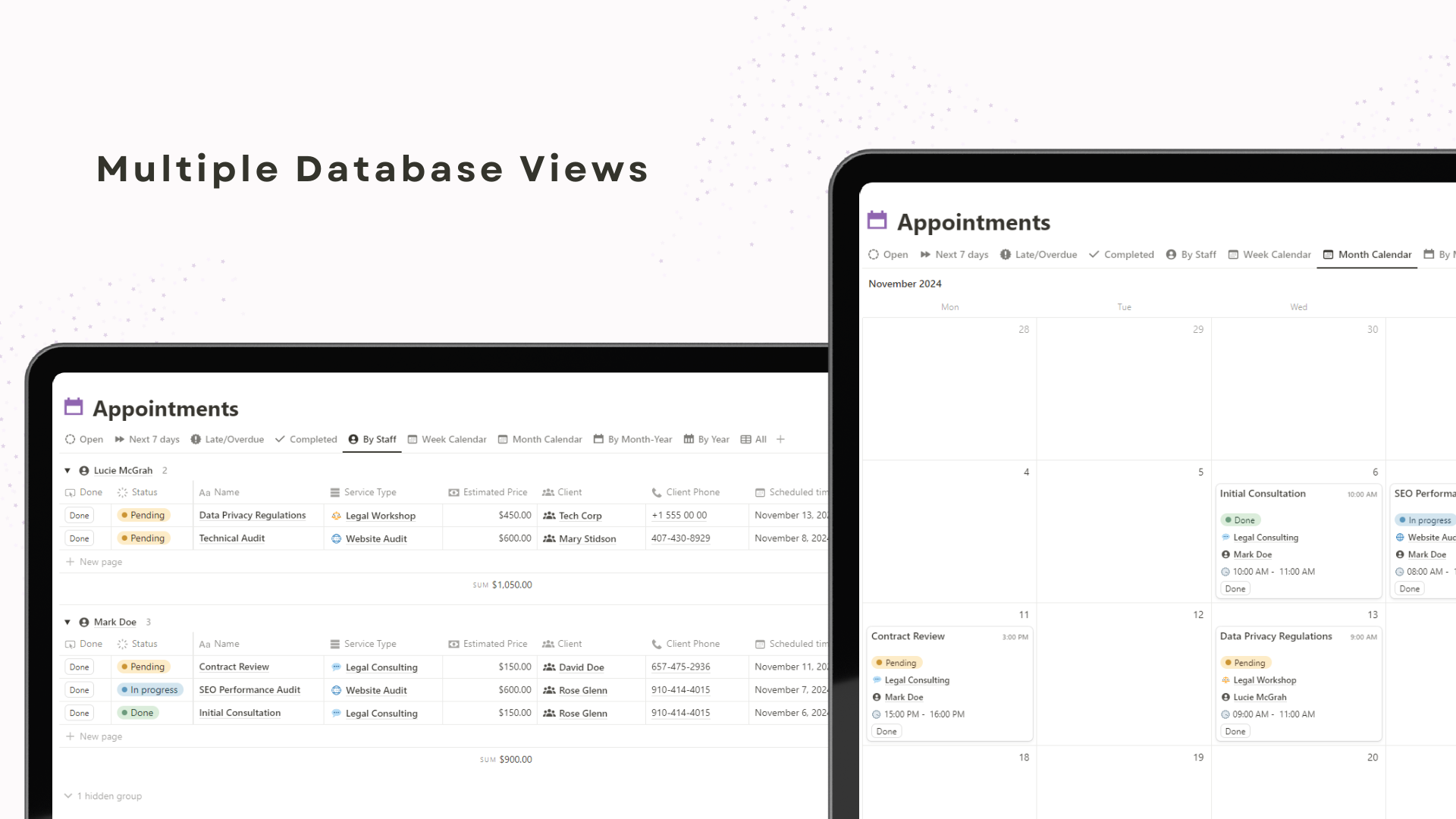Viewport: 1456px width, 819px height.
Task: Click the SUM $1,050.00 total
Action: coord(502,585)
